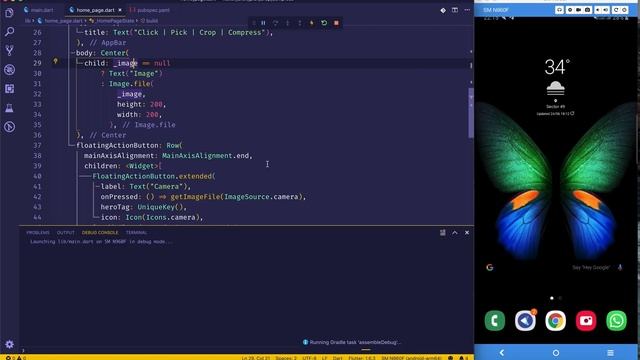Click the diamond icon in editor title bar
The width and height of the screenshot is (640, 360).
pyautogui.click(x=443, y=10)
